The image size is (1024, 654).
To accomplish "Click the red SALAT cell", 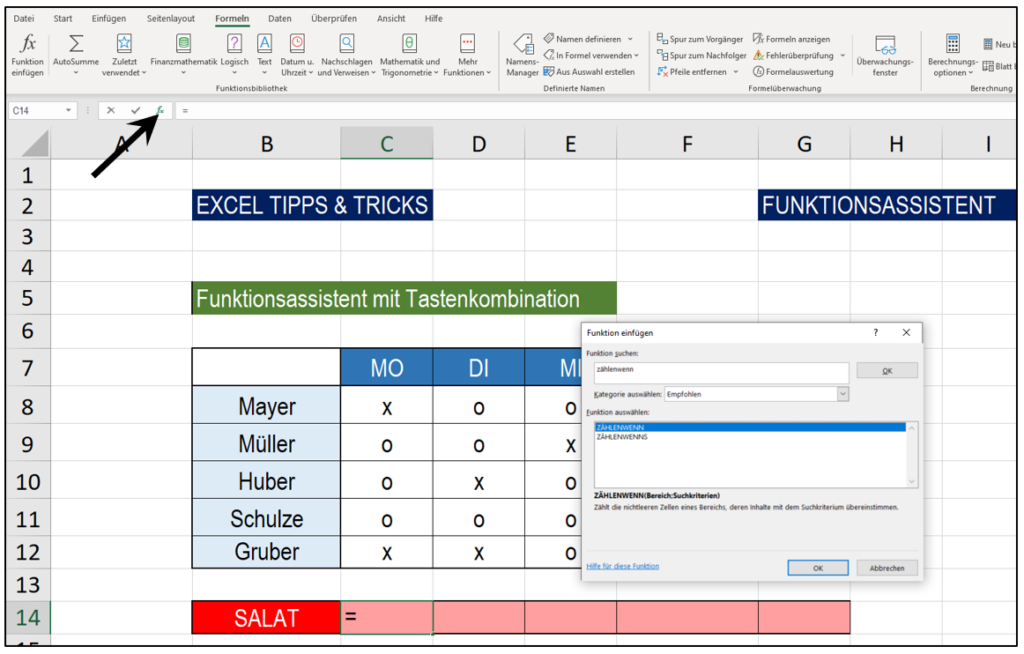I will pyautogui.click(x=266, y=617).
